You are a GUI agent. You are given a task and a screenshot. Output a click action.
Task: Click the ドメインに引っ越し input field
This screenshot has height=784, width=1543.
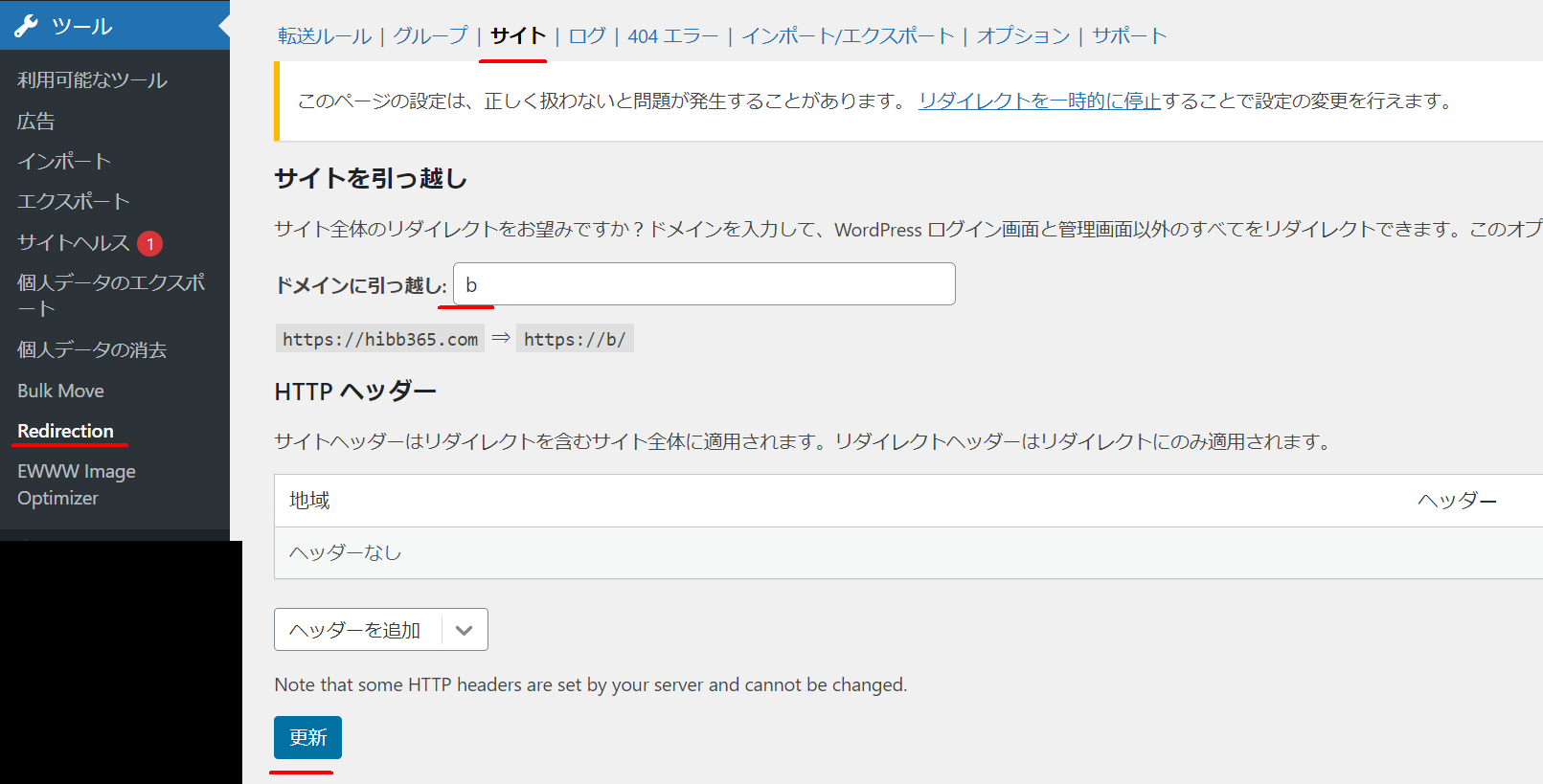tap(704, 284)
